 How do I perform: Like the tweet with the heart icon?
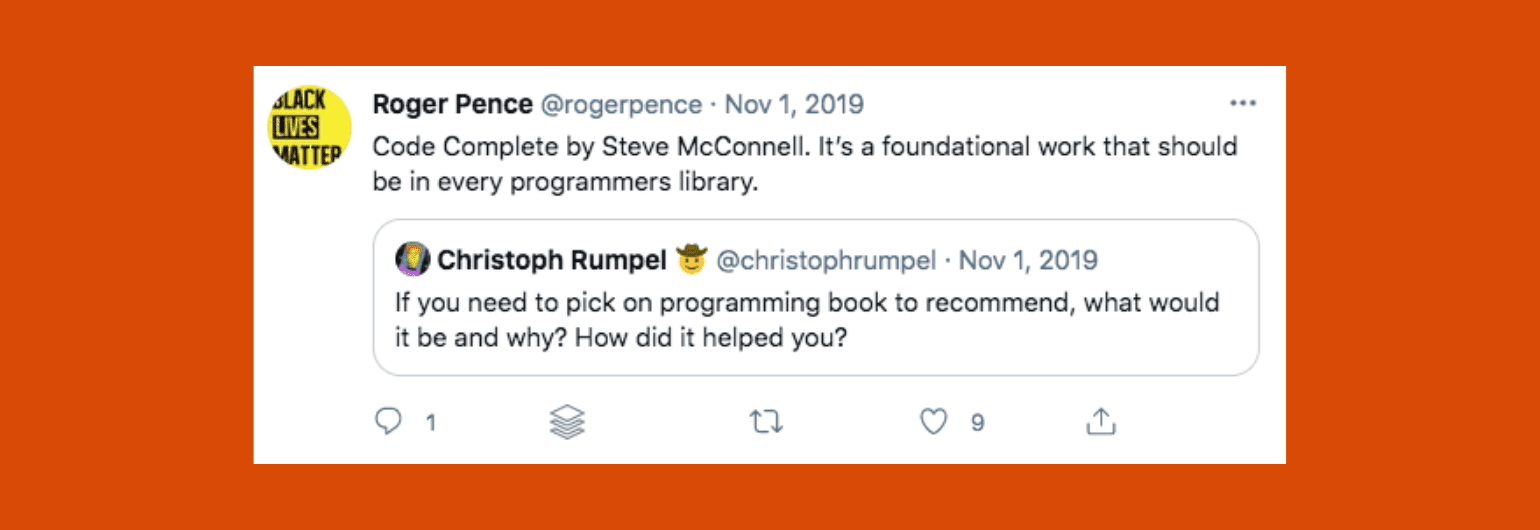[x=933, y=423]
